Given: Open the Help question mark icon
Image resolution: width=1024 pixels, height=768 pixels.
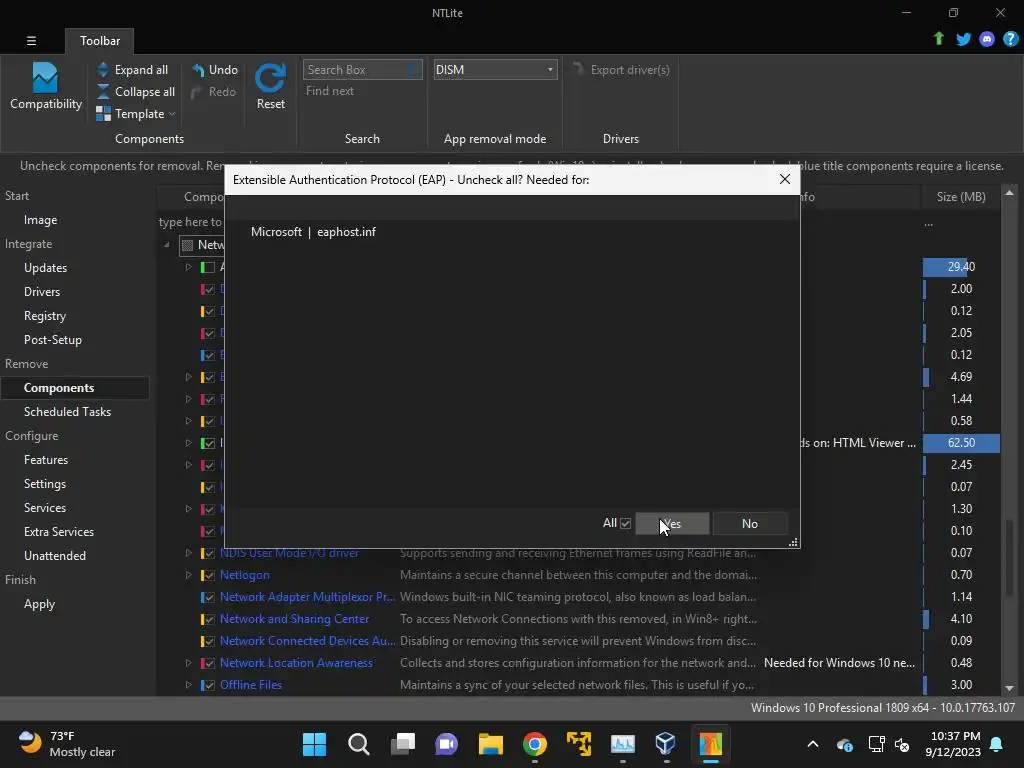Looking at the screenshot, I should click(x=1010, y=39).
